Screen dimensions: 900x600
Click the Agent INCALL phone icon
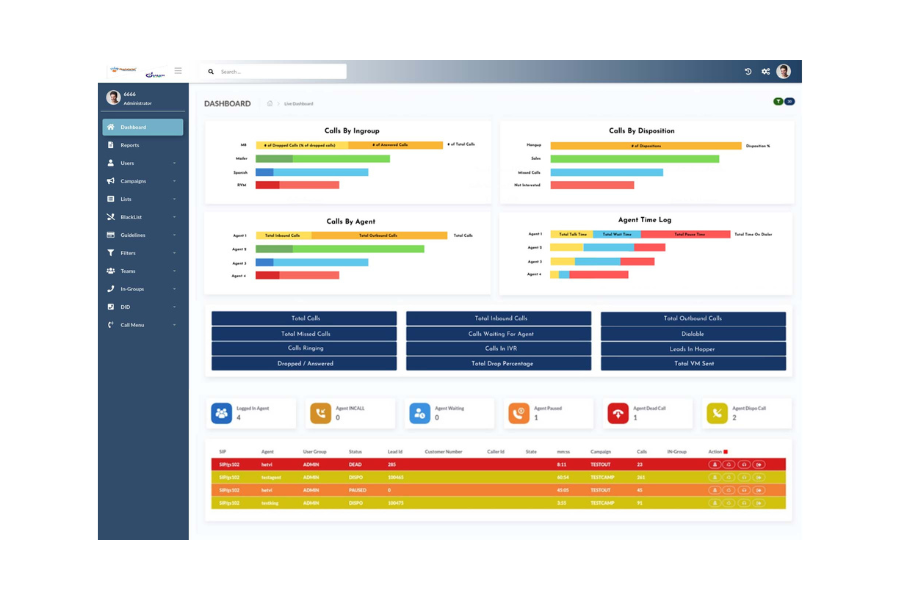tap(320, 413)
